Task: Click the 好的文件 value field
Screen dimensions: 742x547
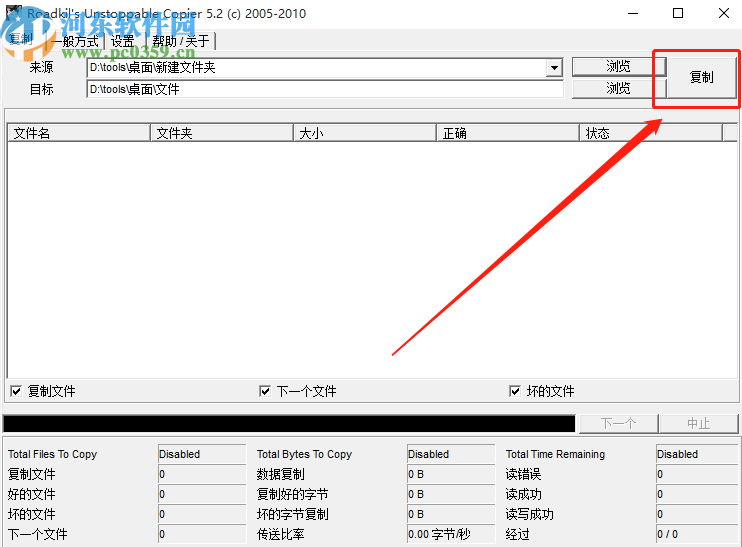Action: pos(202,494)
